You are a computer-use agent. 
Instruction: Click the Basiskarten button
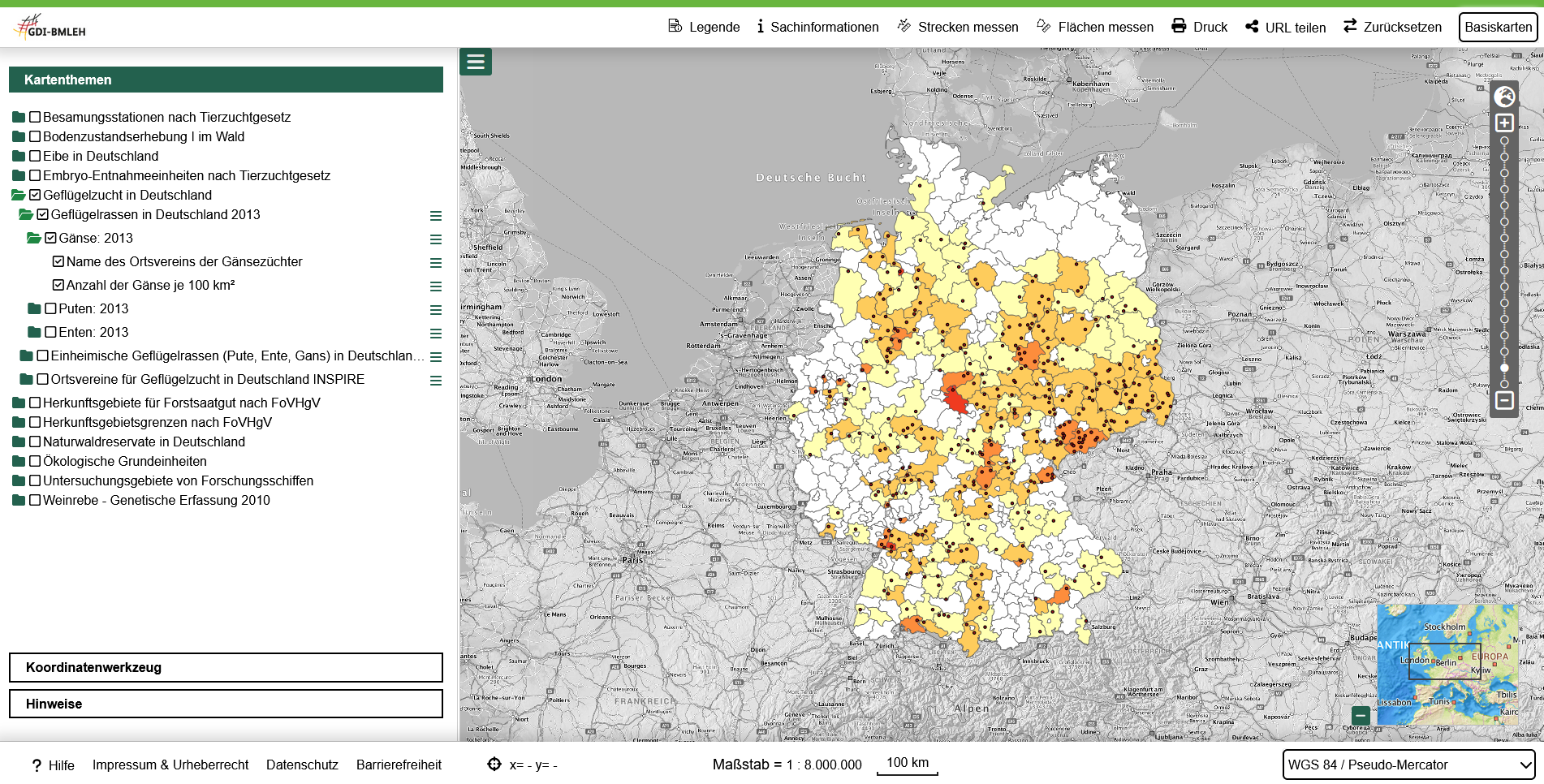pyautogui.click(x=1498, y=27)
